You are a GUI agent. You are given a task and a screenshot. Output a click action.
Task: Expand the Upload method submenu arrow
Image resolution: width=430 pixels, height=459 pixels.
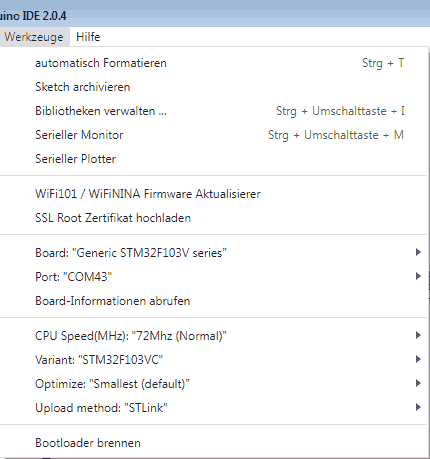(418, 407)
